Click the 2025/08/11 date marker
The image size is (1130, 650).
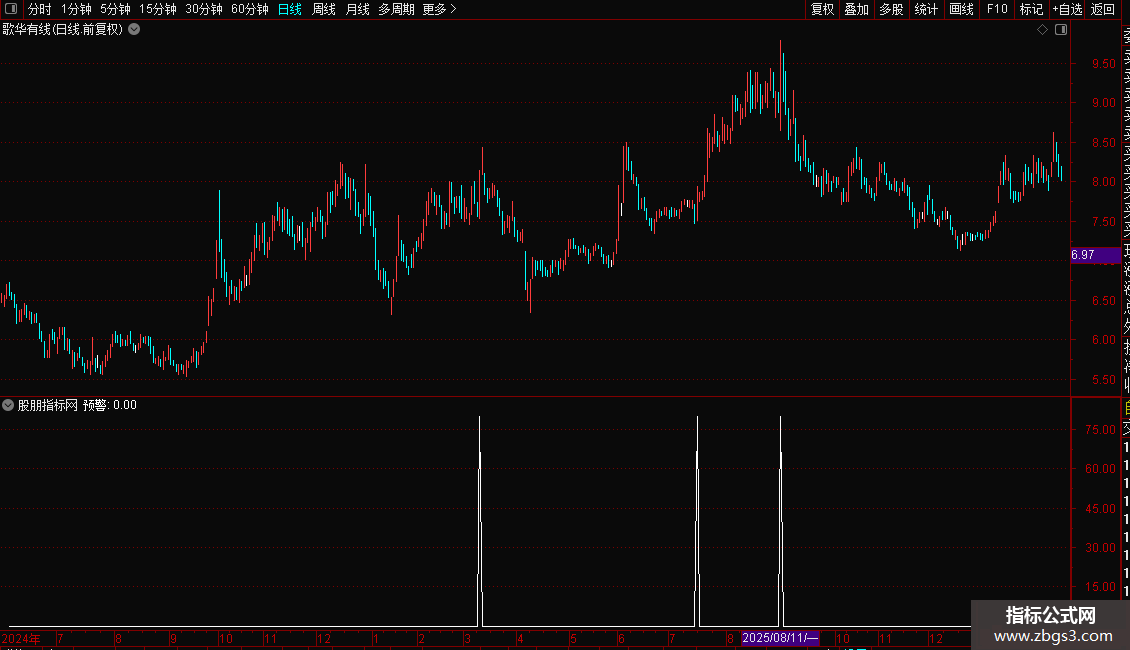[780, 638]
